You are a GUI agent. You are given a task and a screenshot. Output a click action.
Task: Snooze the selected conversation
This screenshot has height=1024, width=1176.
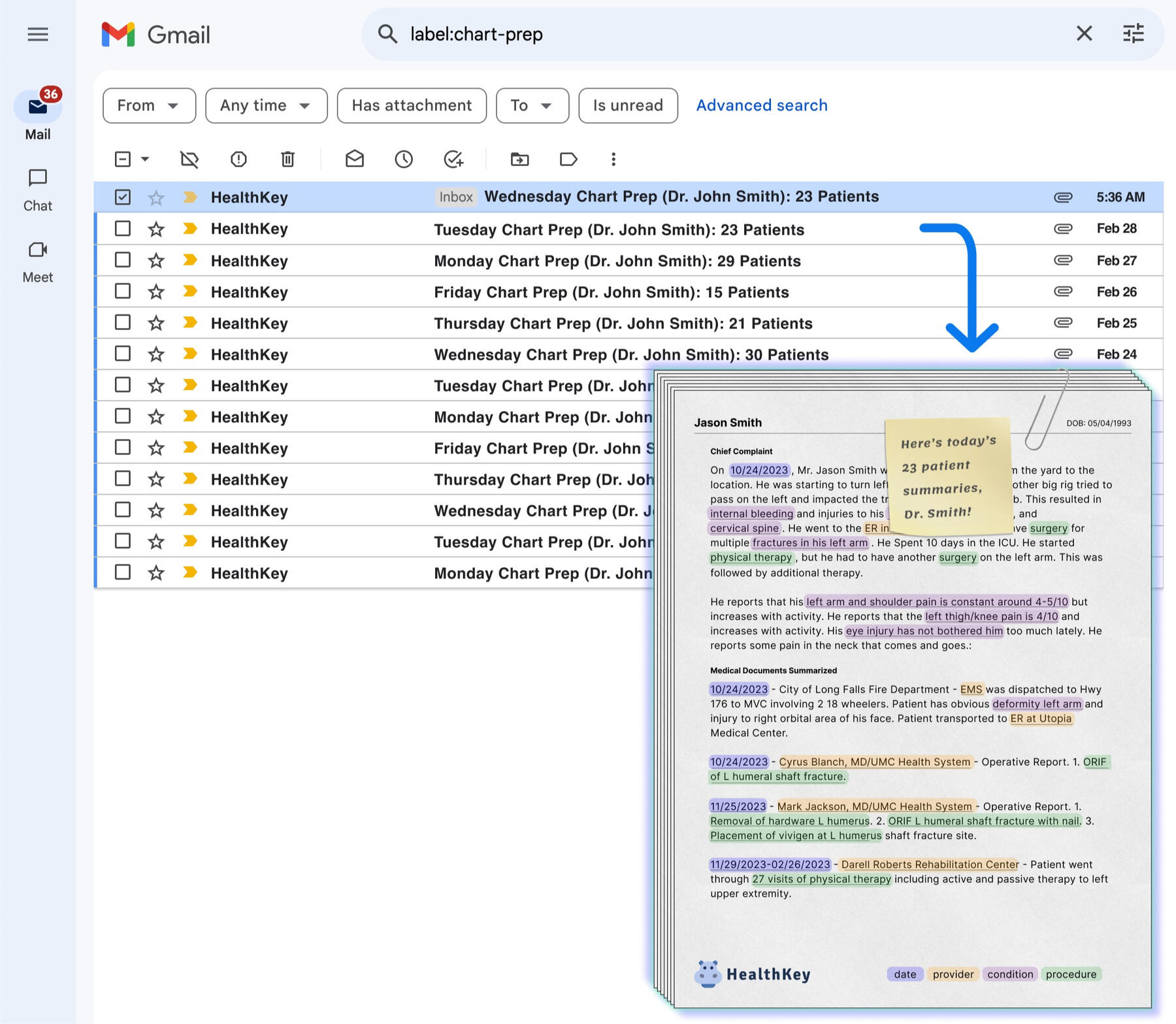(x=404, y=159)
